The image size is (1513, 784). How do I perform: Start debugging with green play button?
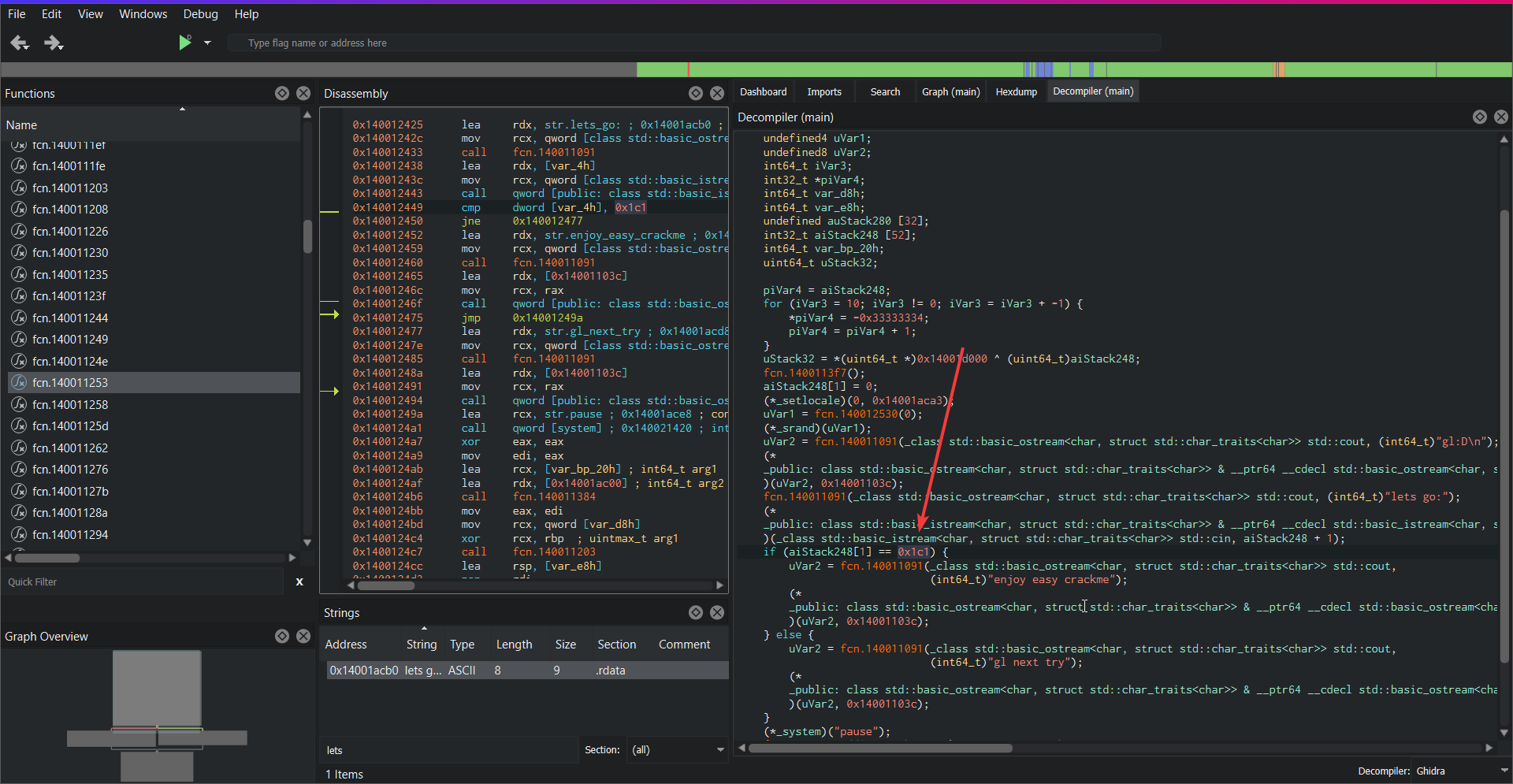point(185,43)
